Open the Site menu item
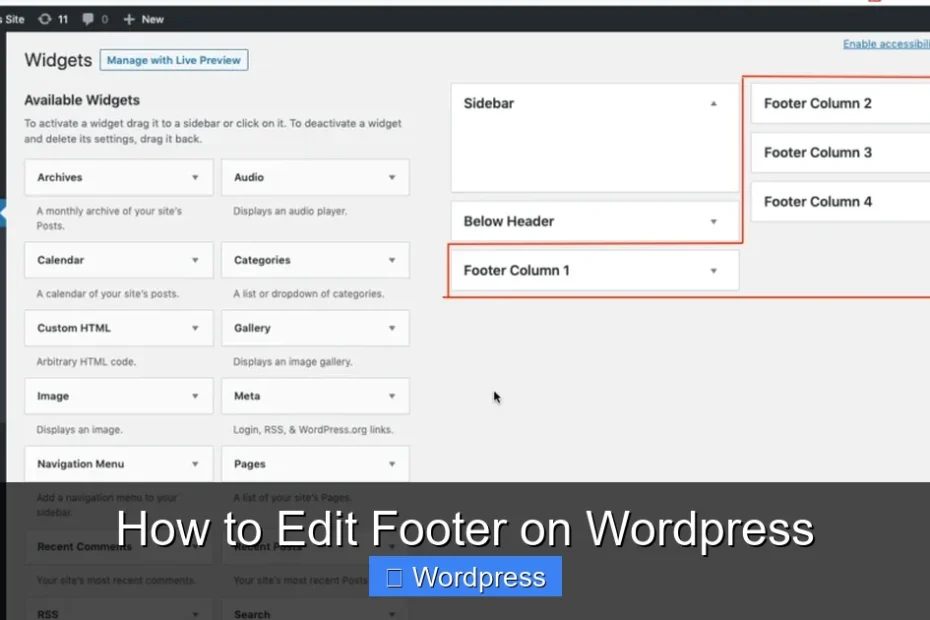The height and width of the screenshot is (620, 930). (13, 19)
